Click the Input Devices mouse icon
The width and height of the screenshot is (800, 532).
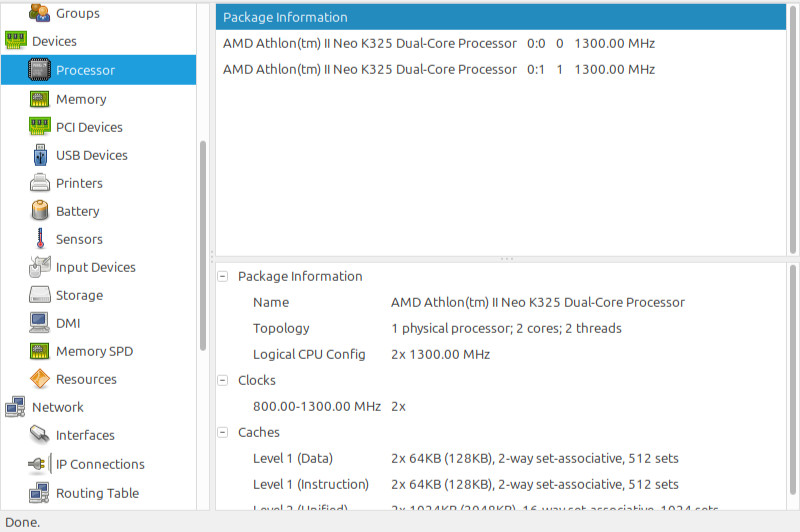tap(39, 267)
